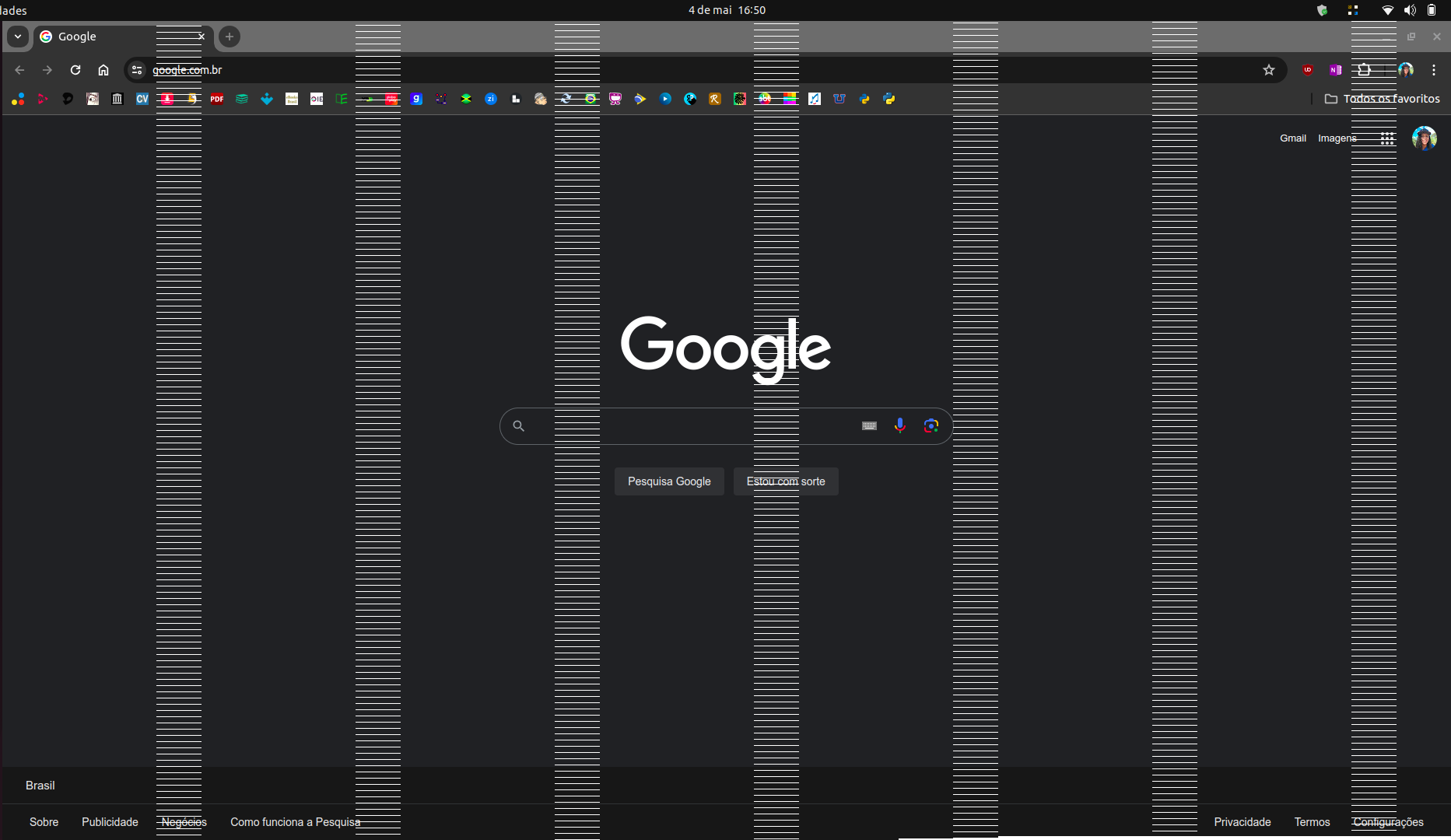The image size is (1451, 840).
Task: Open the colorful lion bookmark
Action: (740, 99)
